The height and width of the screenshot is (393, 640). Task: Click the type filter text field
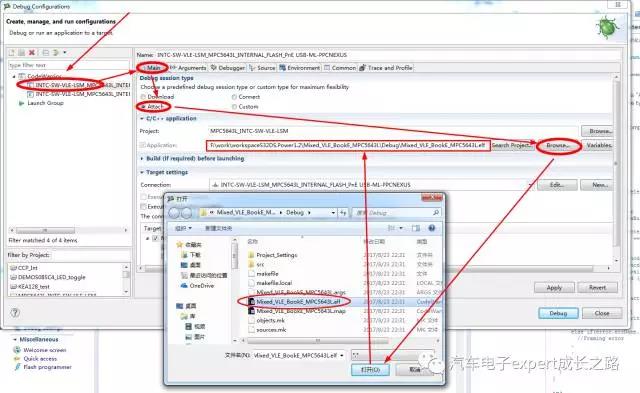point(68,65)
